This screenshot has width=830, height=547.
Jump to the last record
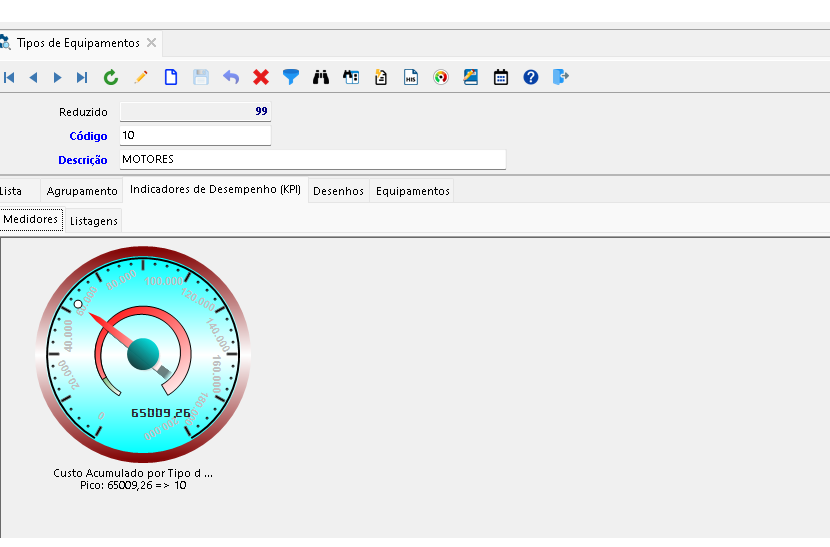click(82, 77)
